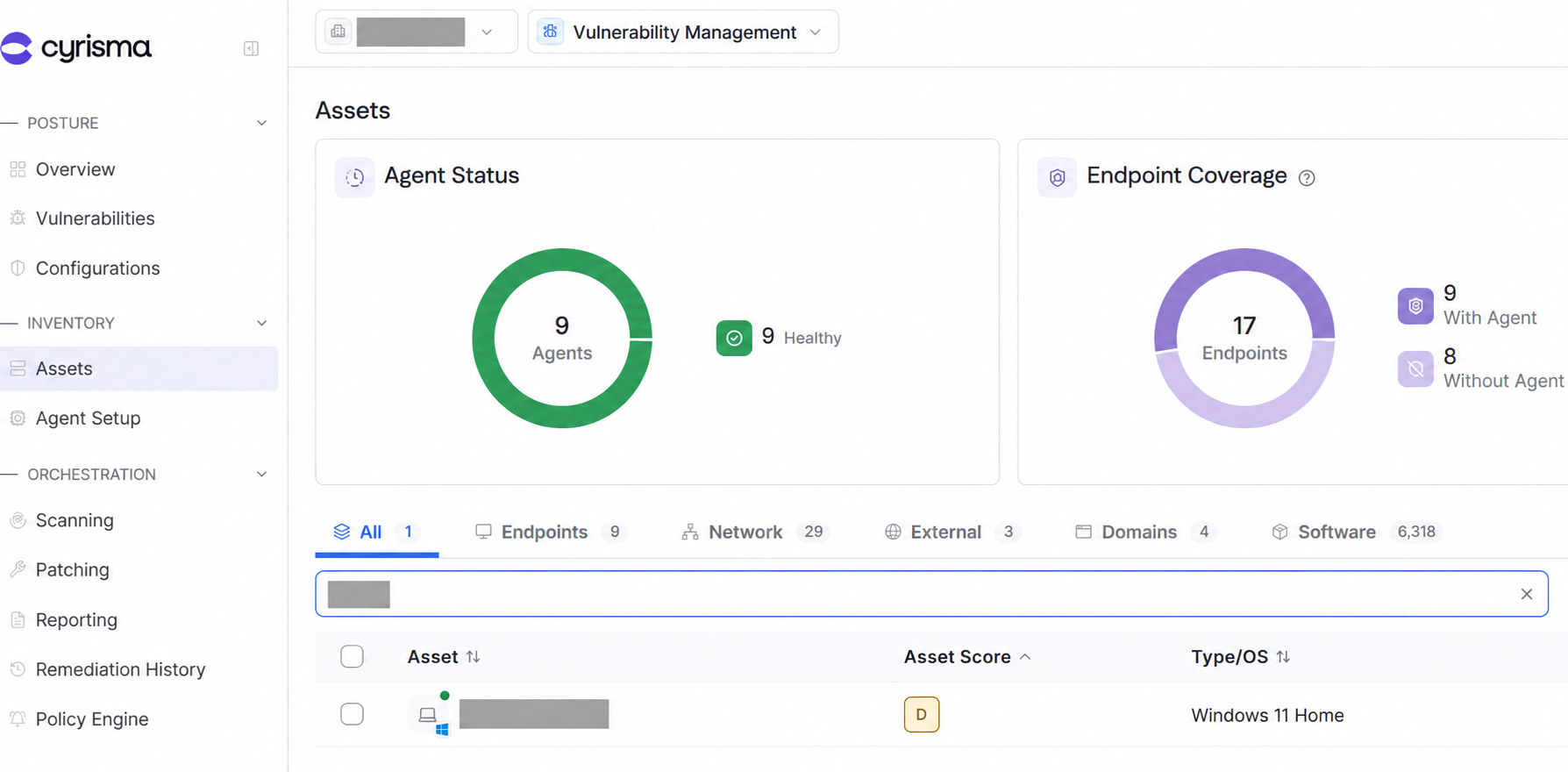Open Agent Setup page
The height and width of the screenshot is (772, 1568).
(x=88, y=418)
